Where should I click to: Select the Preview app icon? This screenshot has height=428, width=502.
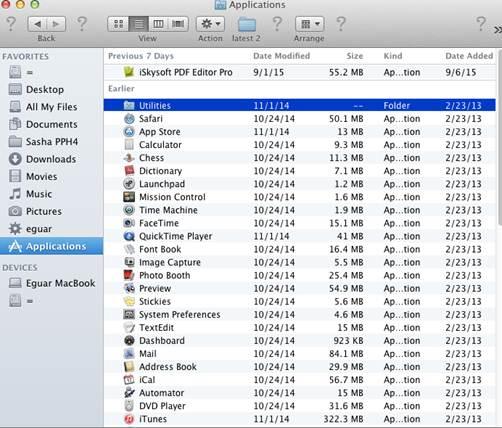click(129, 288)
